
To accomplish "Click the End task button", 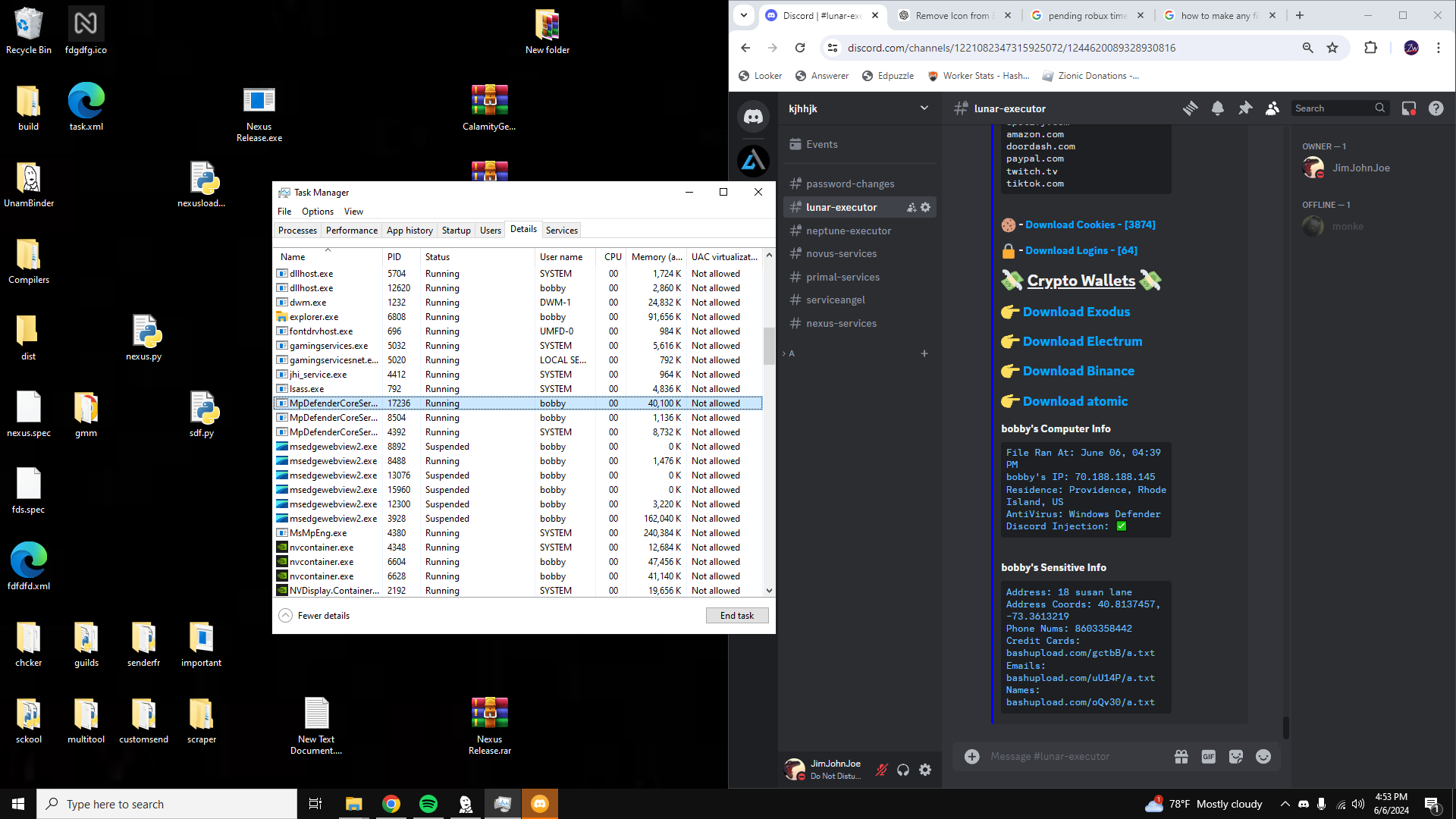I will coord(736,616).
